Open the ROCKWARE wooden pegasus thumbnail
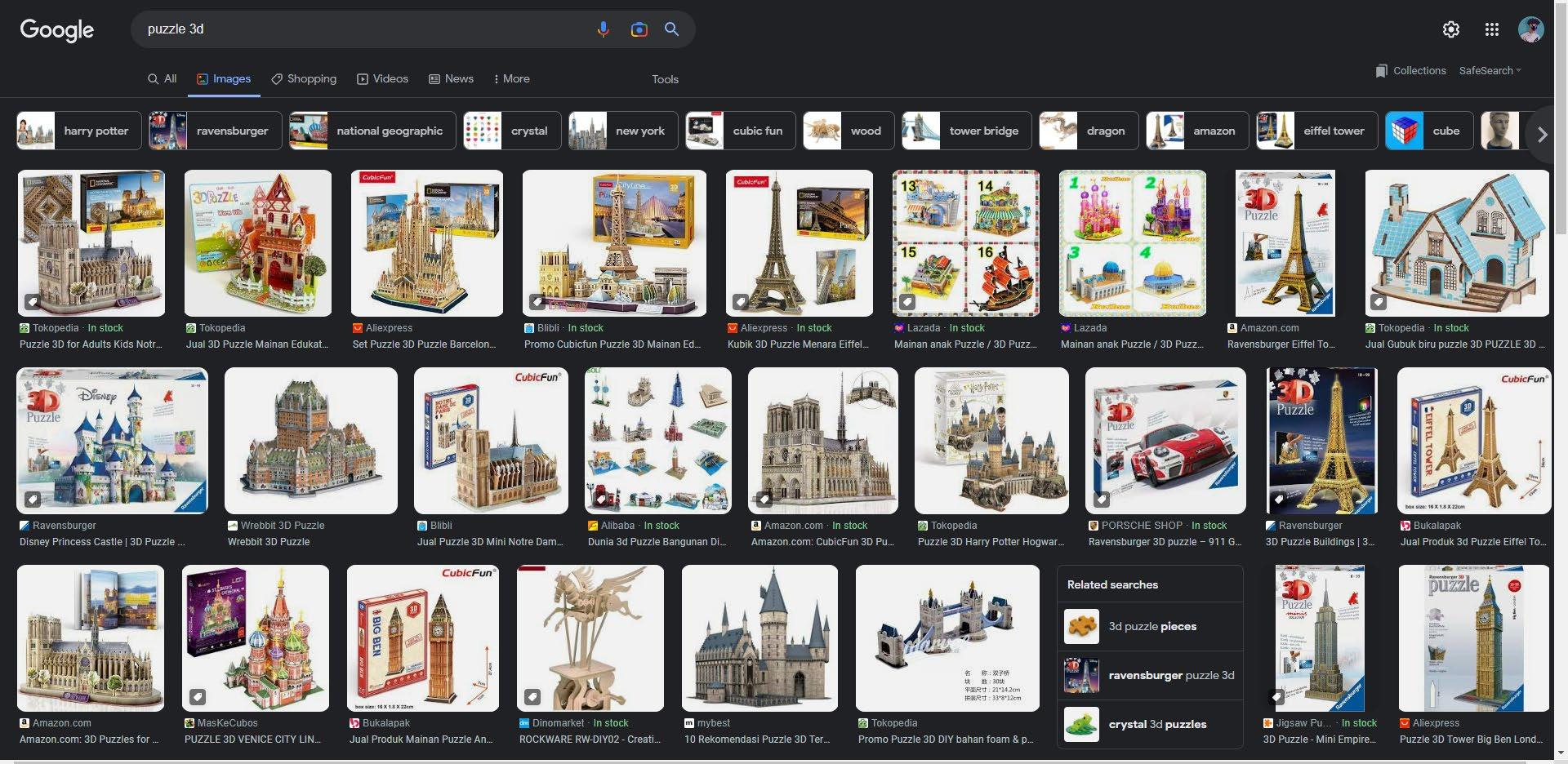Image resolution: width=1568 pixels, height=764 pixels. click(x=590, y=638)
